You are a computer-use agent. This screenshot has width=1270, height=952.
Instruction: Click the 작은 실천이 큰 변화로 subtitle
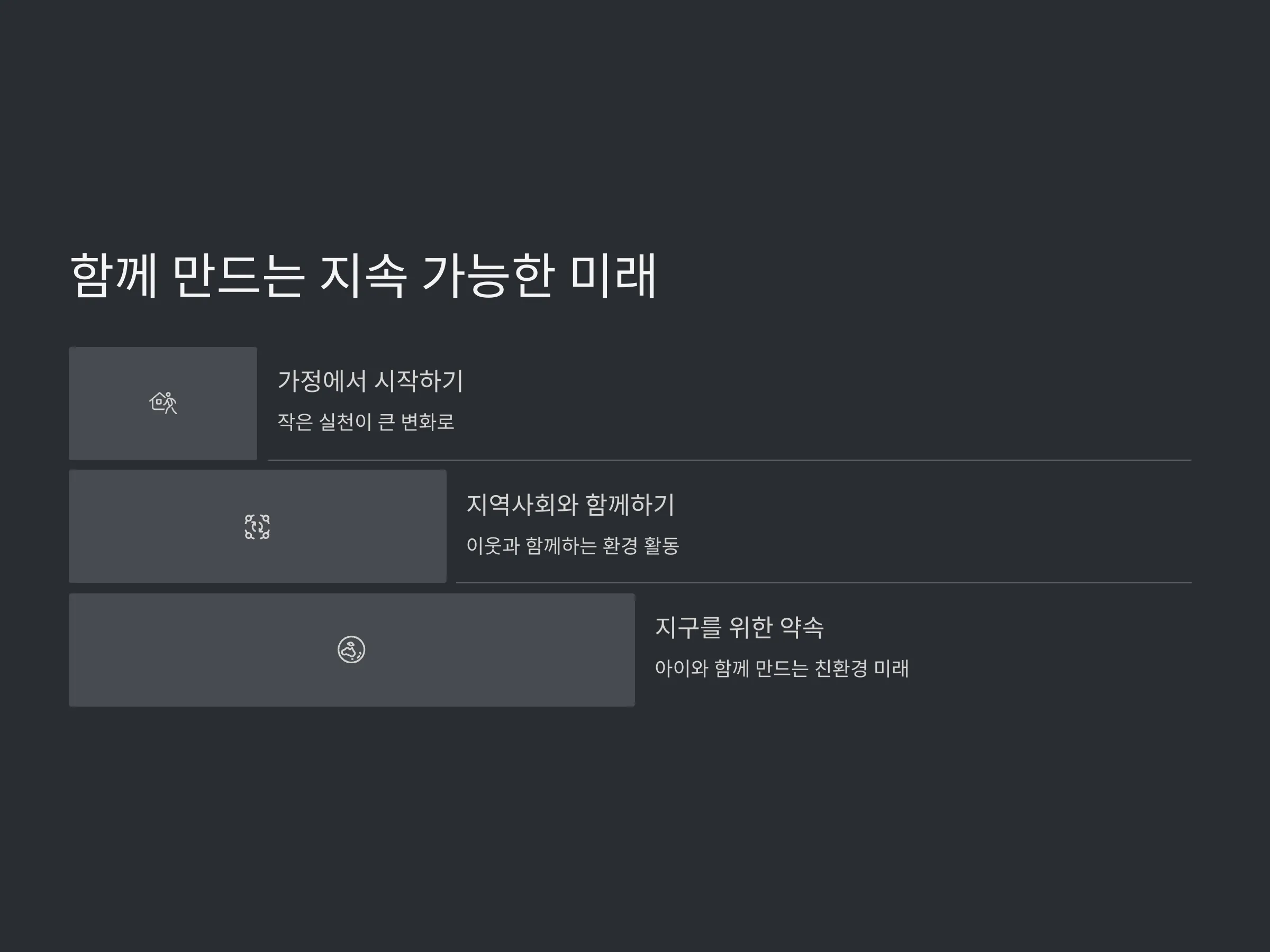pos(366,422)
